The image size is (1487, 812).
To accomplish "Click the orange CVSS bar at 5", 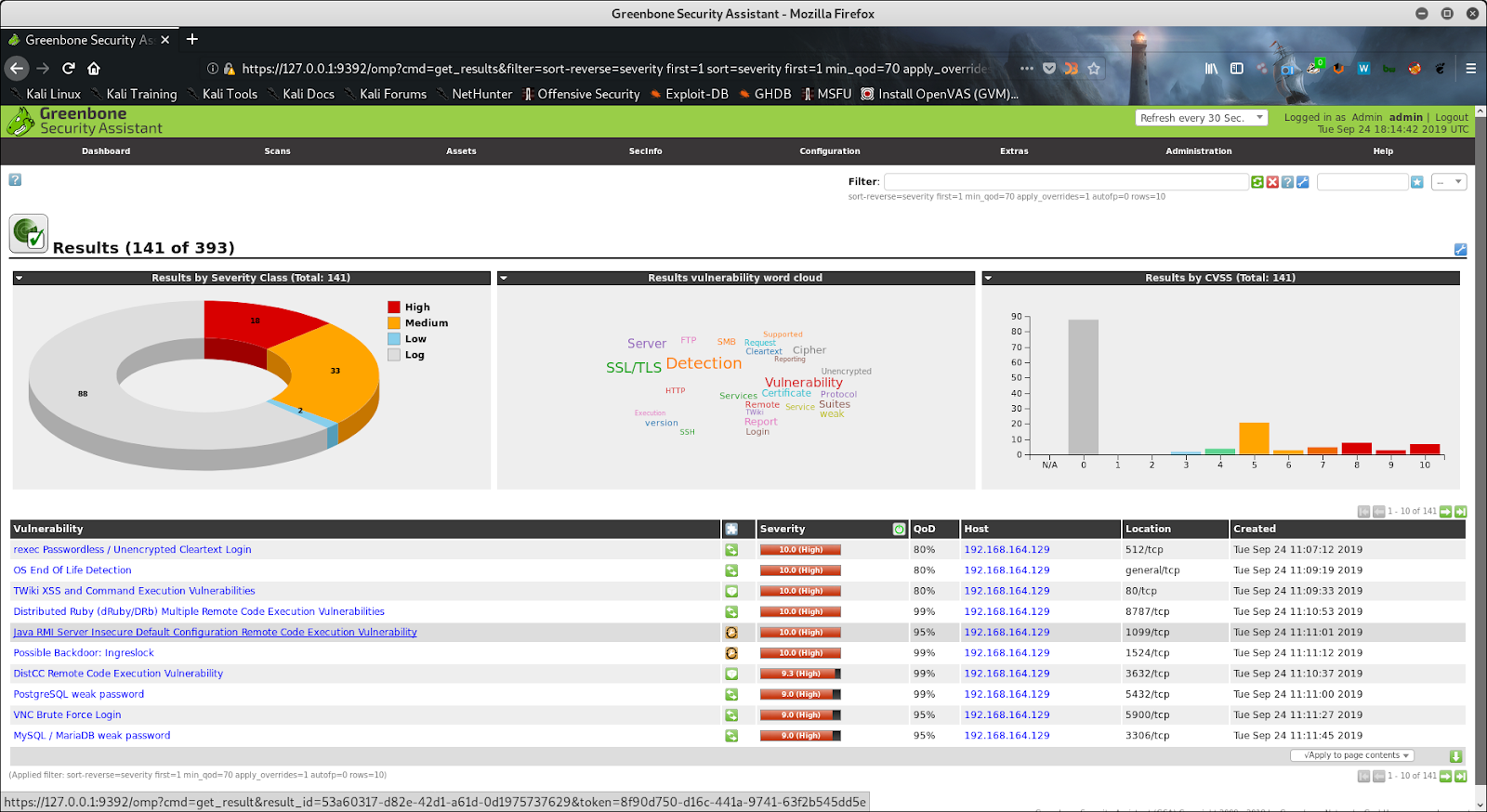I will (x=1254, y=439).
